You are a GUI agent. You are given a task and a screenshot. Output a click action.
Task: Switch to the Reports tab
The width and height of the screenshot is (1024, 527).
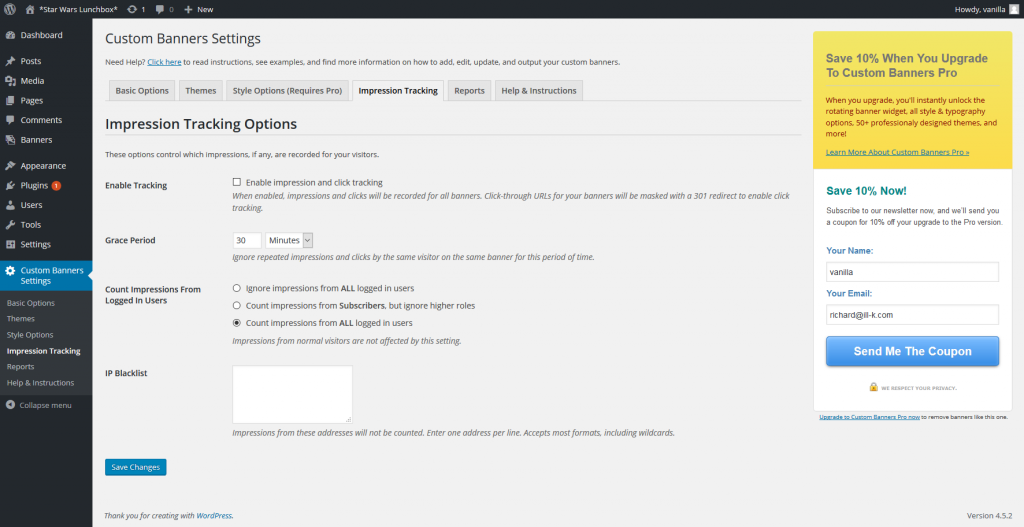coord(469,91)
